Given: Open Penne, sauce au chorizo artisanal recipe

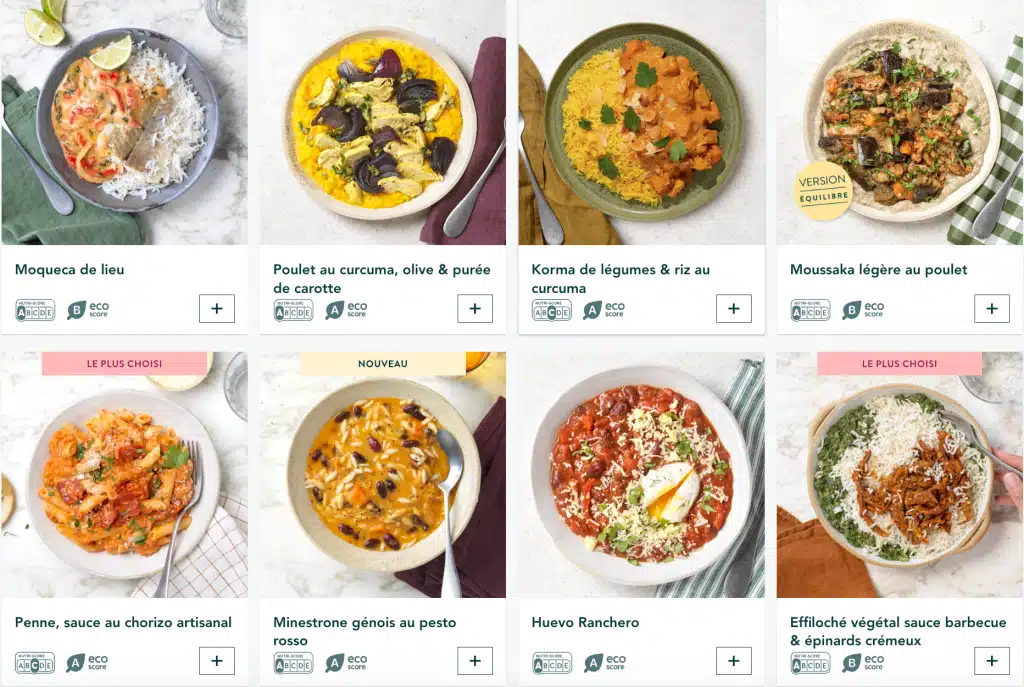Looking at the screenshot, I should point(122,621).
